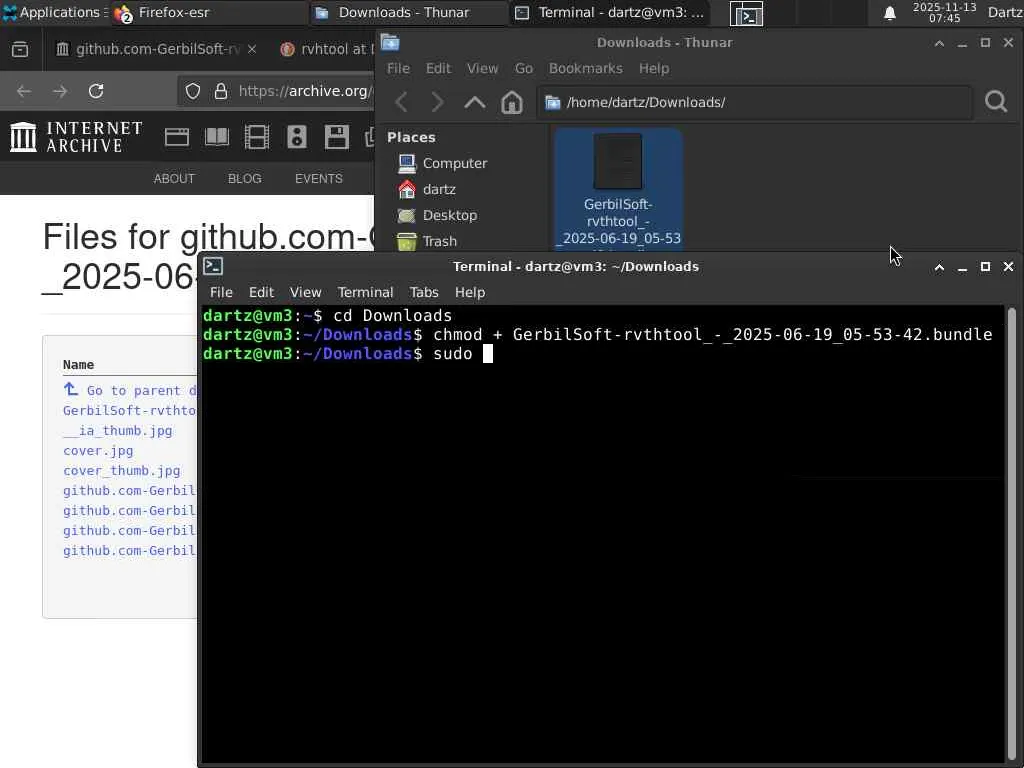The height and width of the screenshot is (768, 1024).
Task: Click Thunar window folder icon in its titlebar
Action: point(390,42)
